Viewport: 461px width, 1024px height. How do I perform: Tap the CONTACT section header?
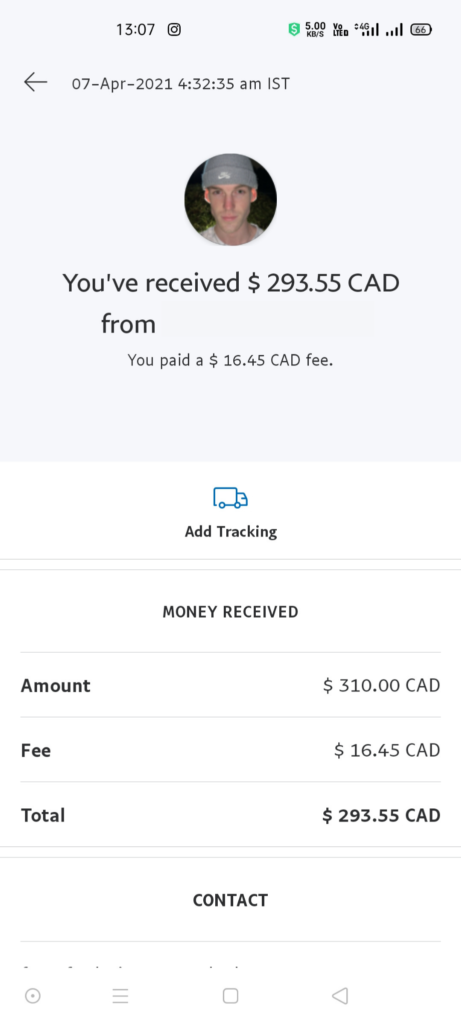click(x=230, y=900)
